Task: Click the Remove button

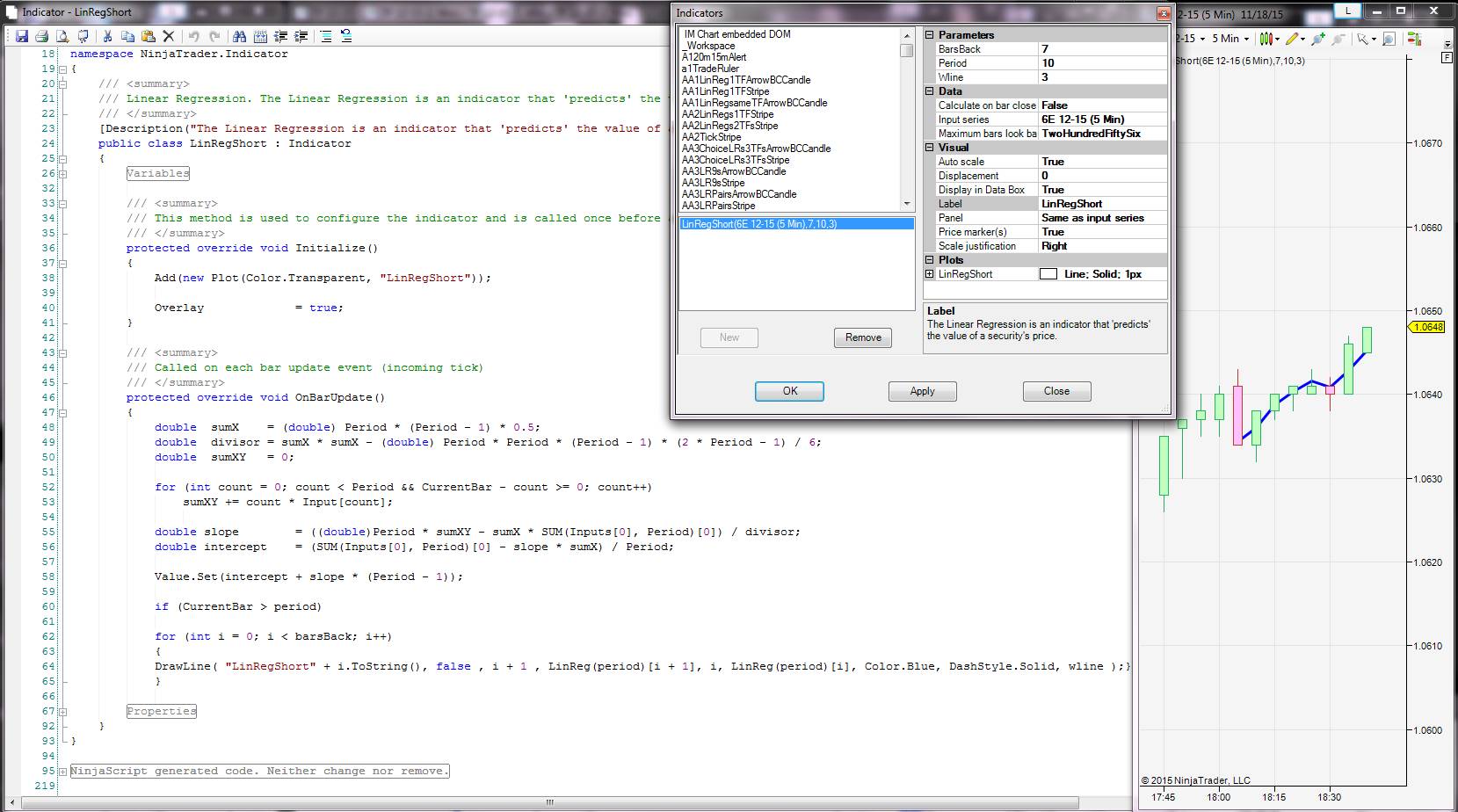Action: coord(863,337)
